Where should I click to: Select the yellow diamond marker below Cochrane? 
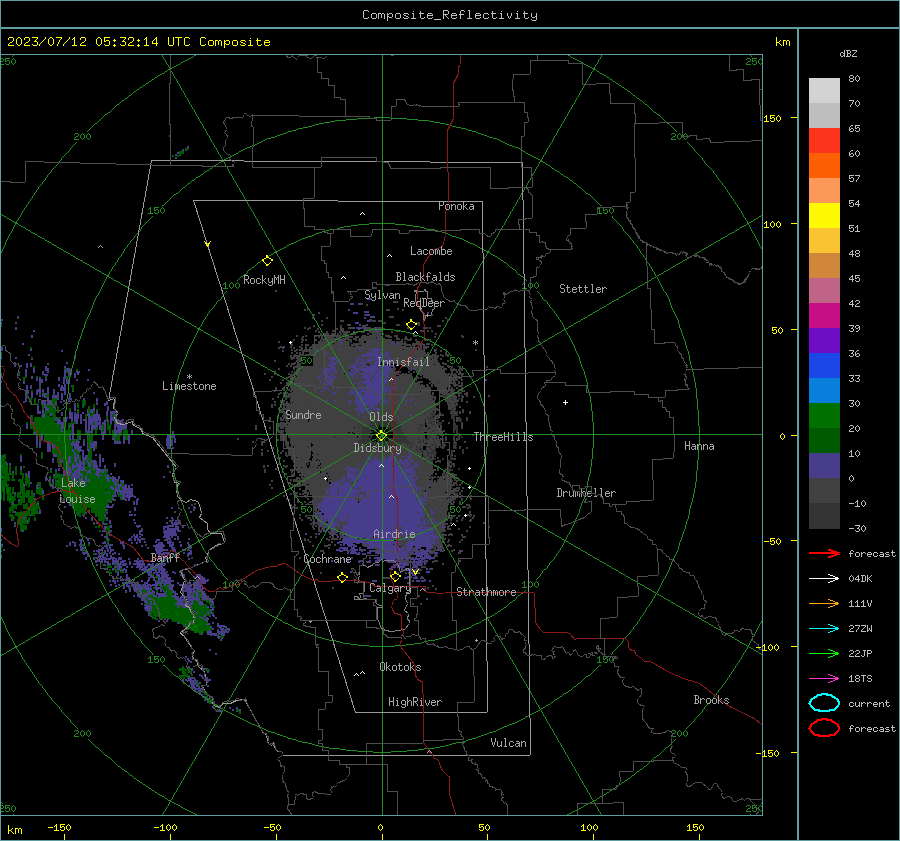click(x=342, y=577)
